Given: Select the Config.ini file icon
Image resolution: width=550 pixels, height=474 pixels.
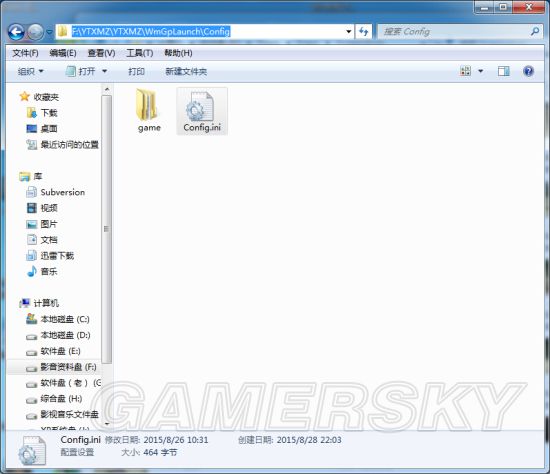Looking at the screenshot, I should 202,111.
